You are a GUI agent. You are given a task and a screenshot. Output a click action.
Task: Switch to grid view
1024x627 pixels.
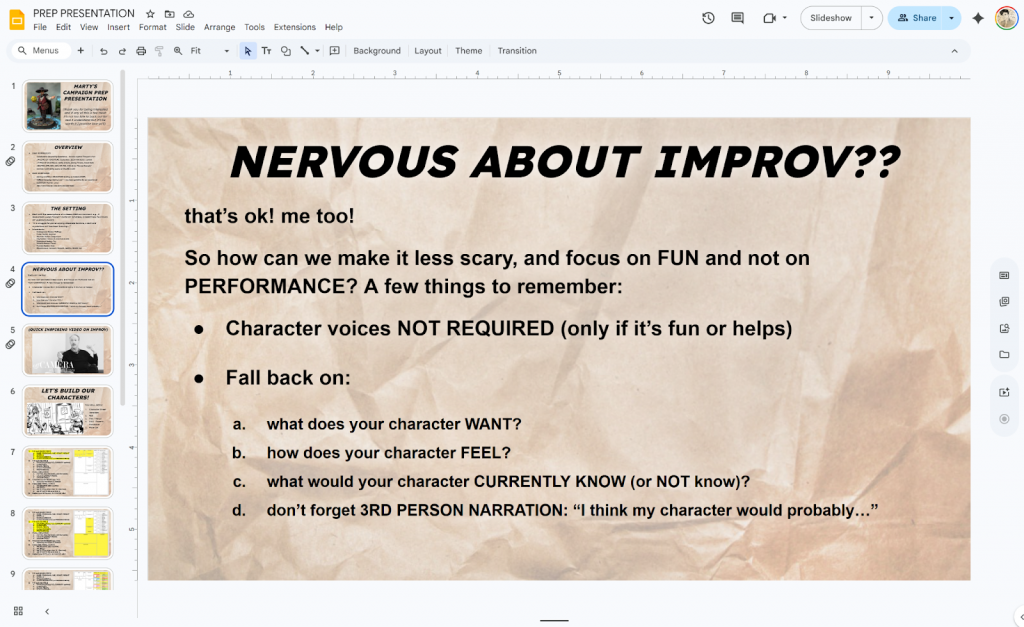click(18, 611)
